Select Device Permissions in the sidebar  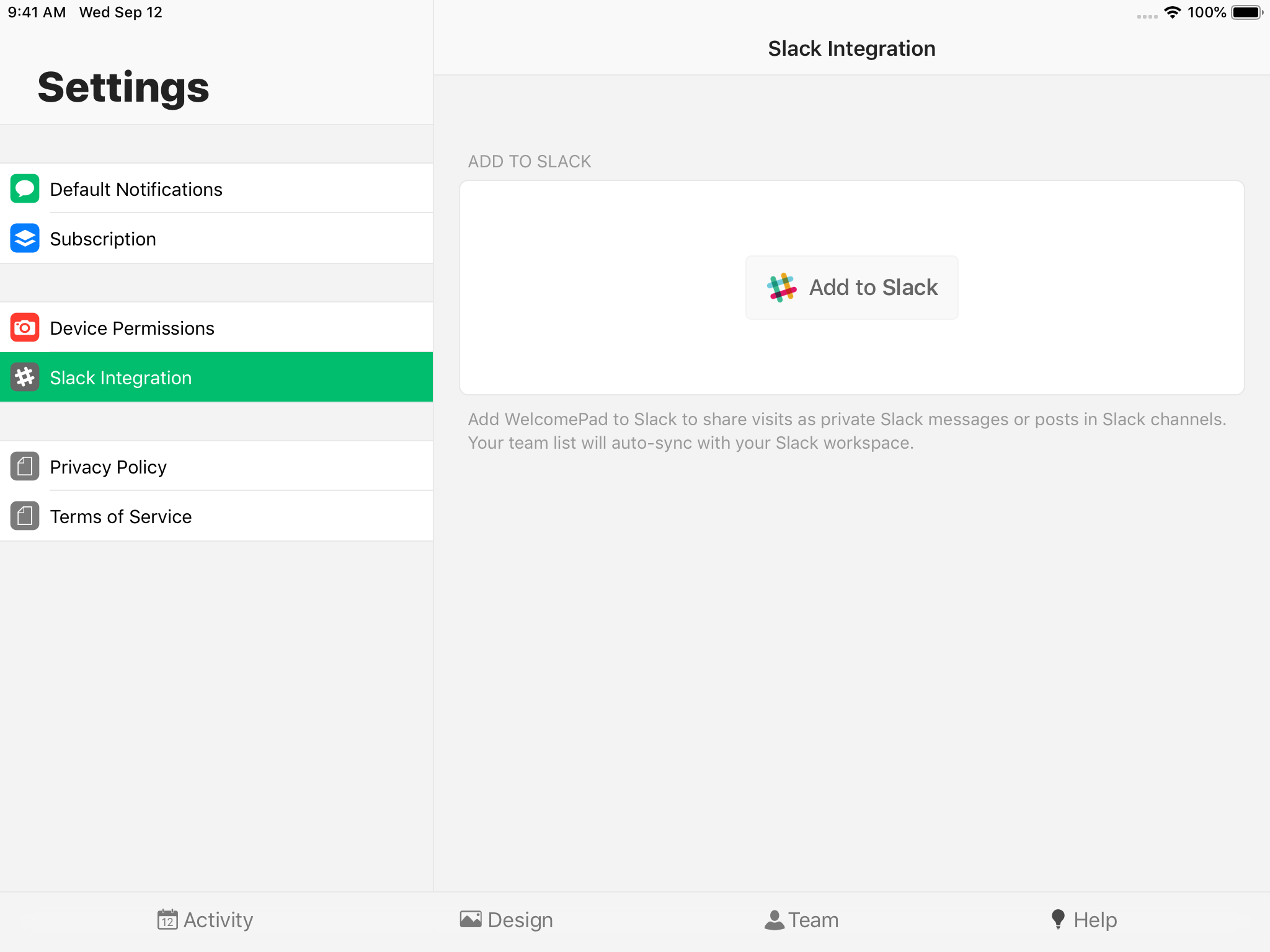coord(216,328)
